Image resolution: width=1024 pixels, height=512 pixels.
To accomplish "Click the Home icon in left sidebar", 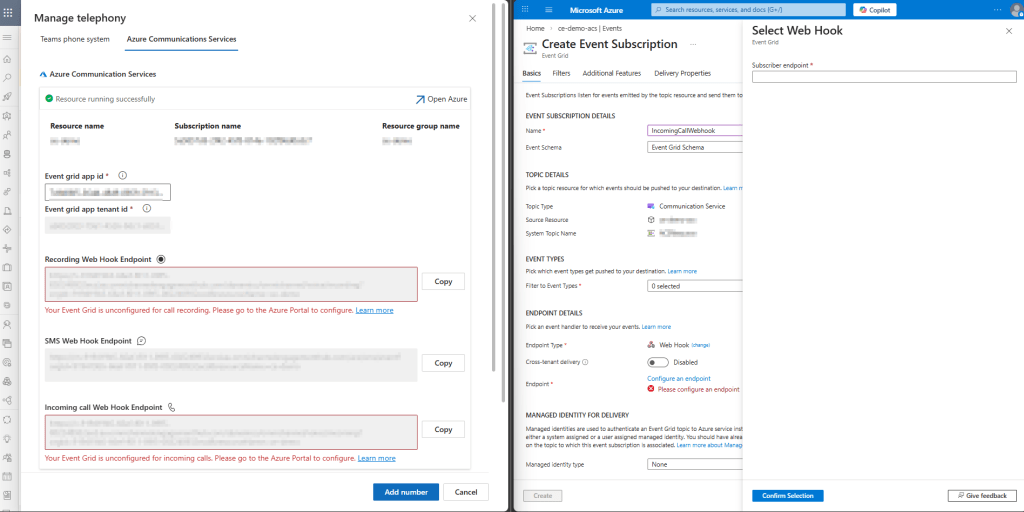I will (7, 59).
